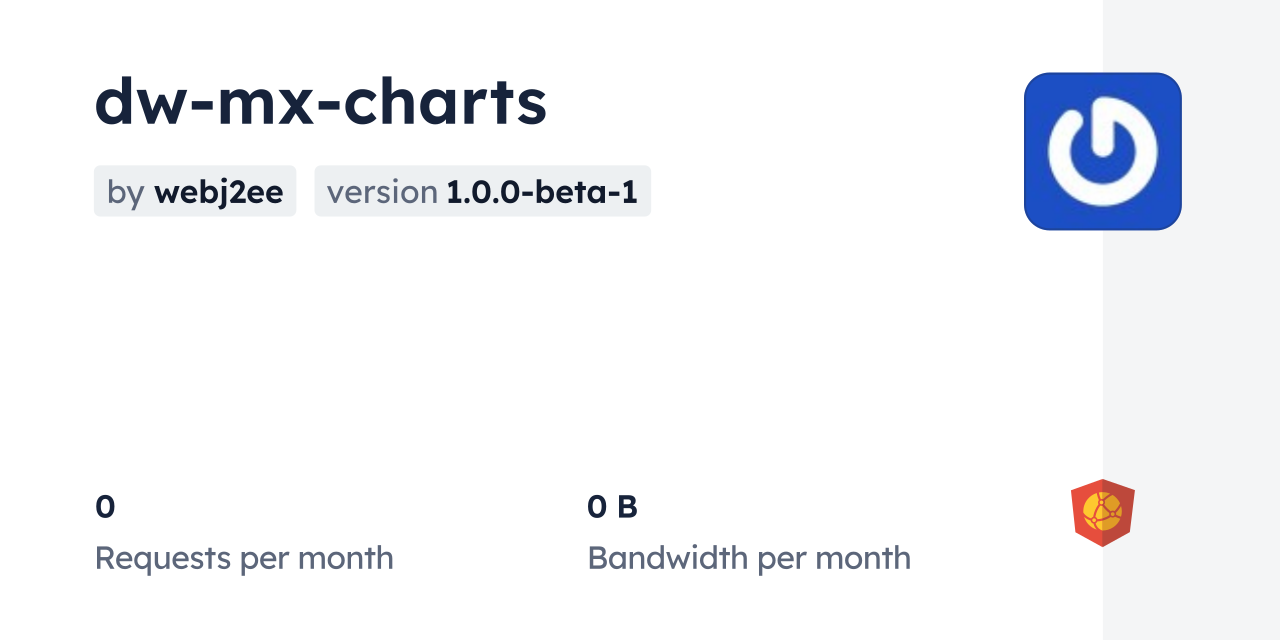Image resolution: width=1280 pixels, height=640 pixels.
Task: Click the "by webj2ee" author badge
Action: click(195, 191)
